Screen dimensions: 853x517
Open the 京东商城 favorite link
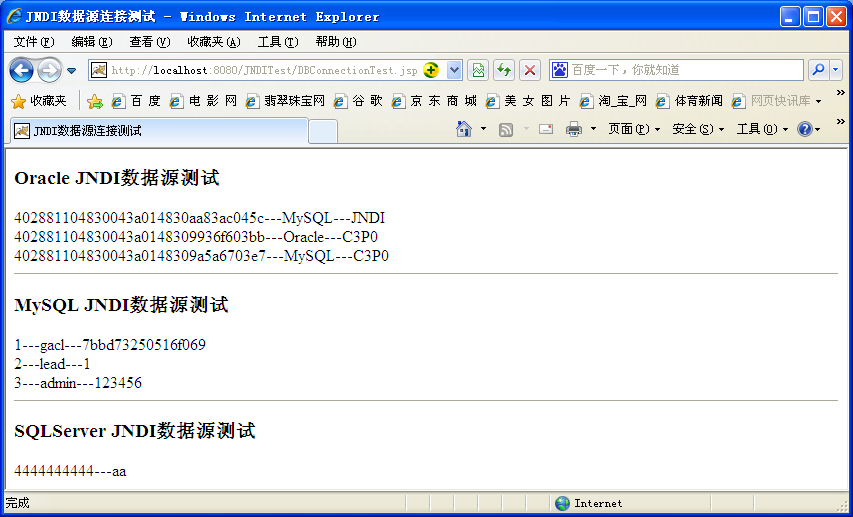(434, 101)
